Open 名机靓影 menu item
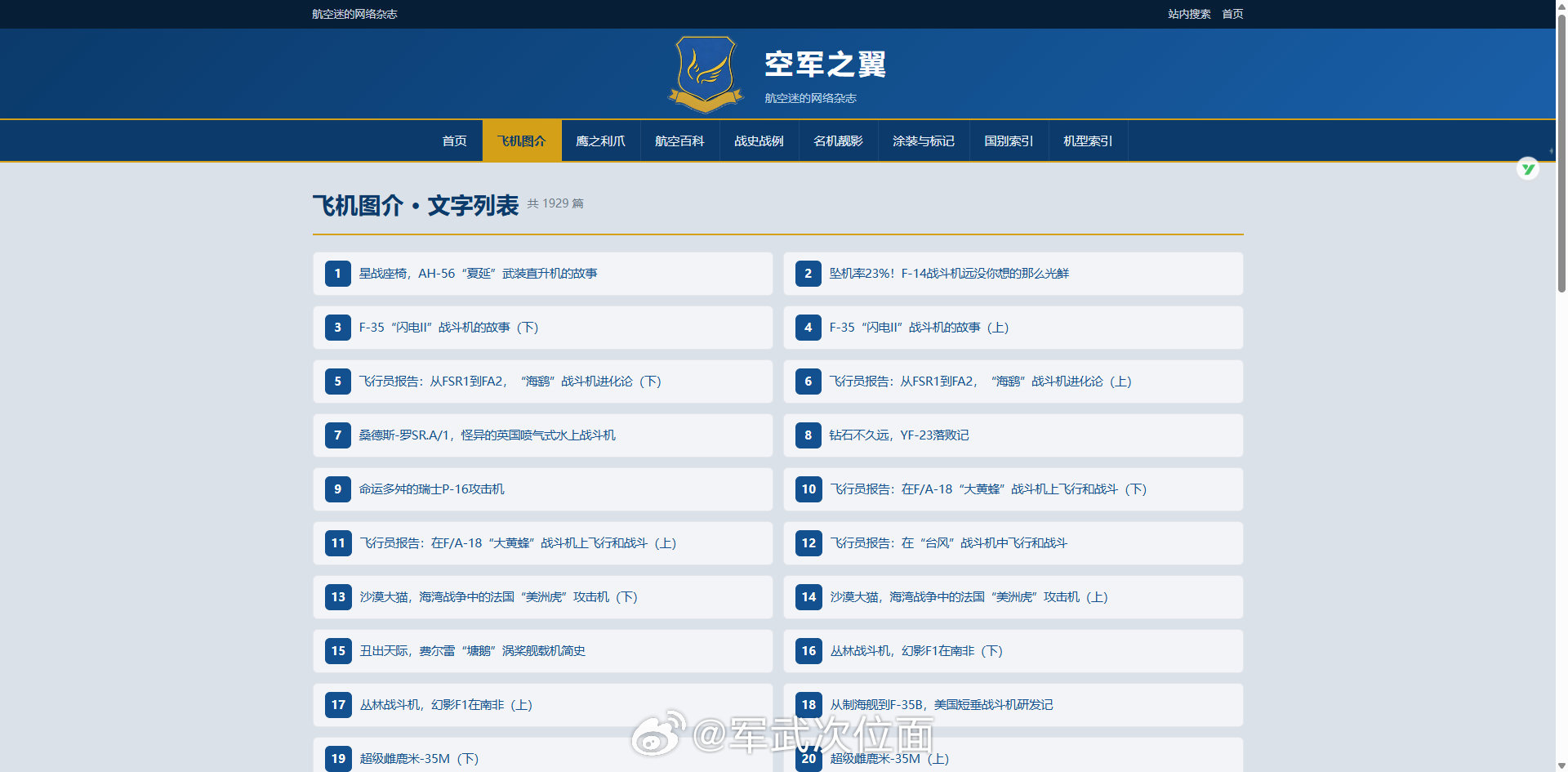This screenshot has height=772, width=1568. coord(838,141)
